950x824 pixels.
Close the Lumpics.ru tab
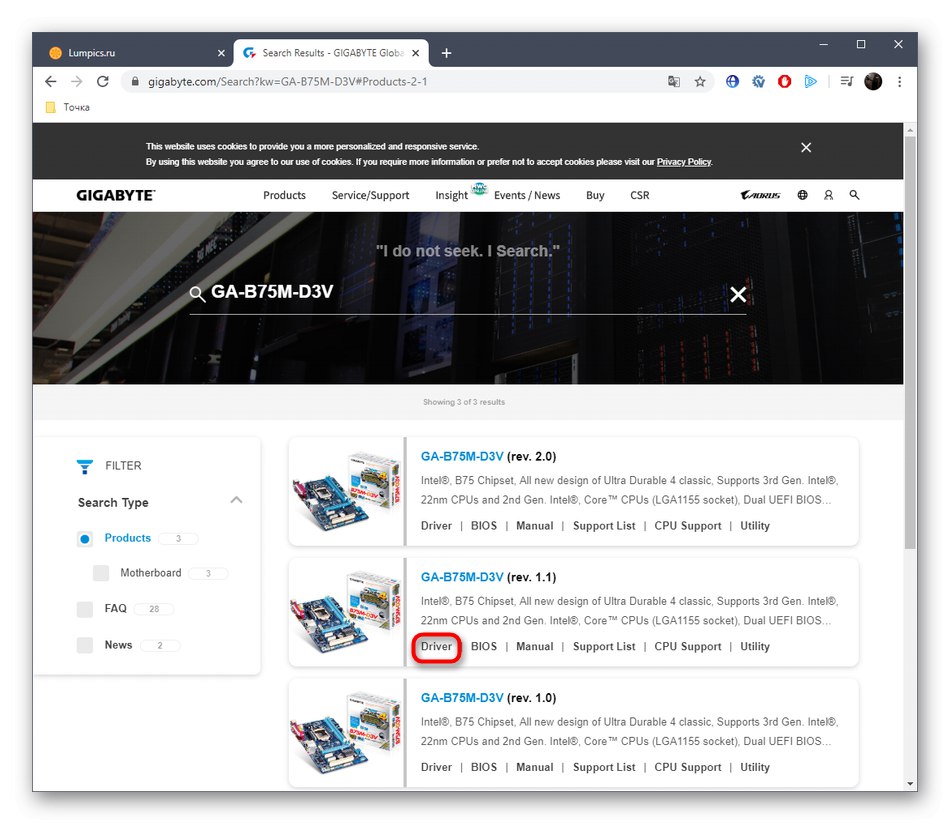coord(221,53)
